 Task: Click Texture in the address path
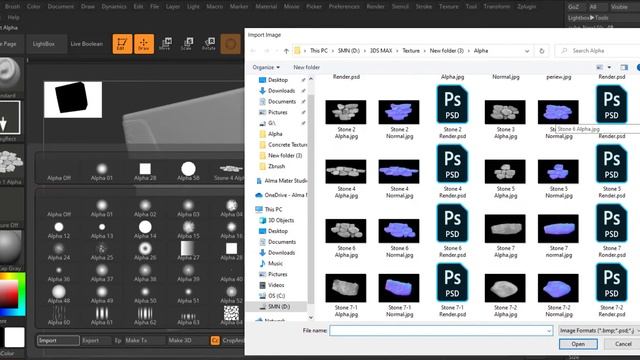pyautogui.click(x=411, y=51)
